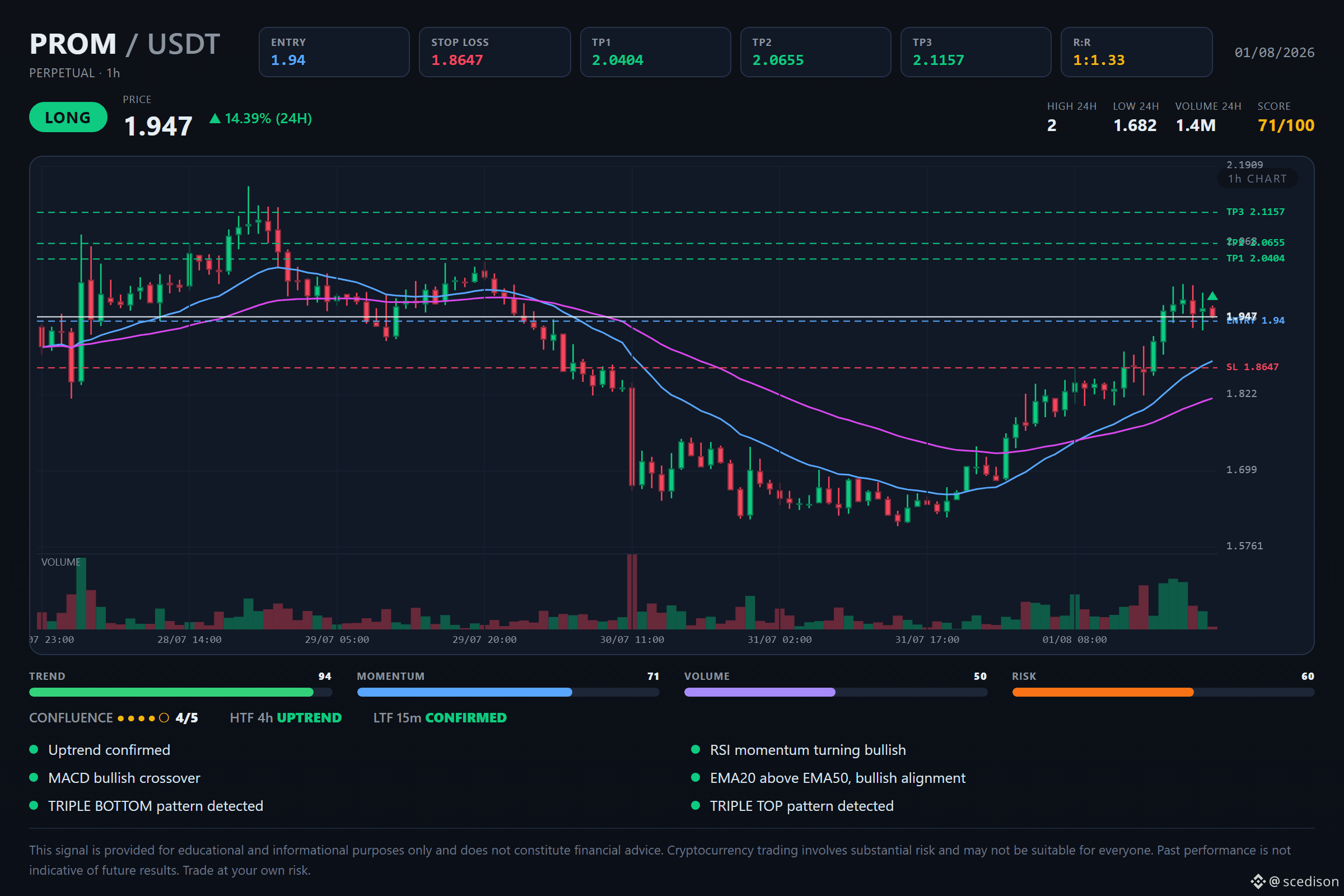Click the tall red volume spike bar

pos(632,591)
